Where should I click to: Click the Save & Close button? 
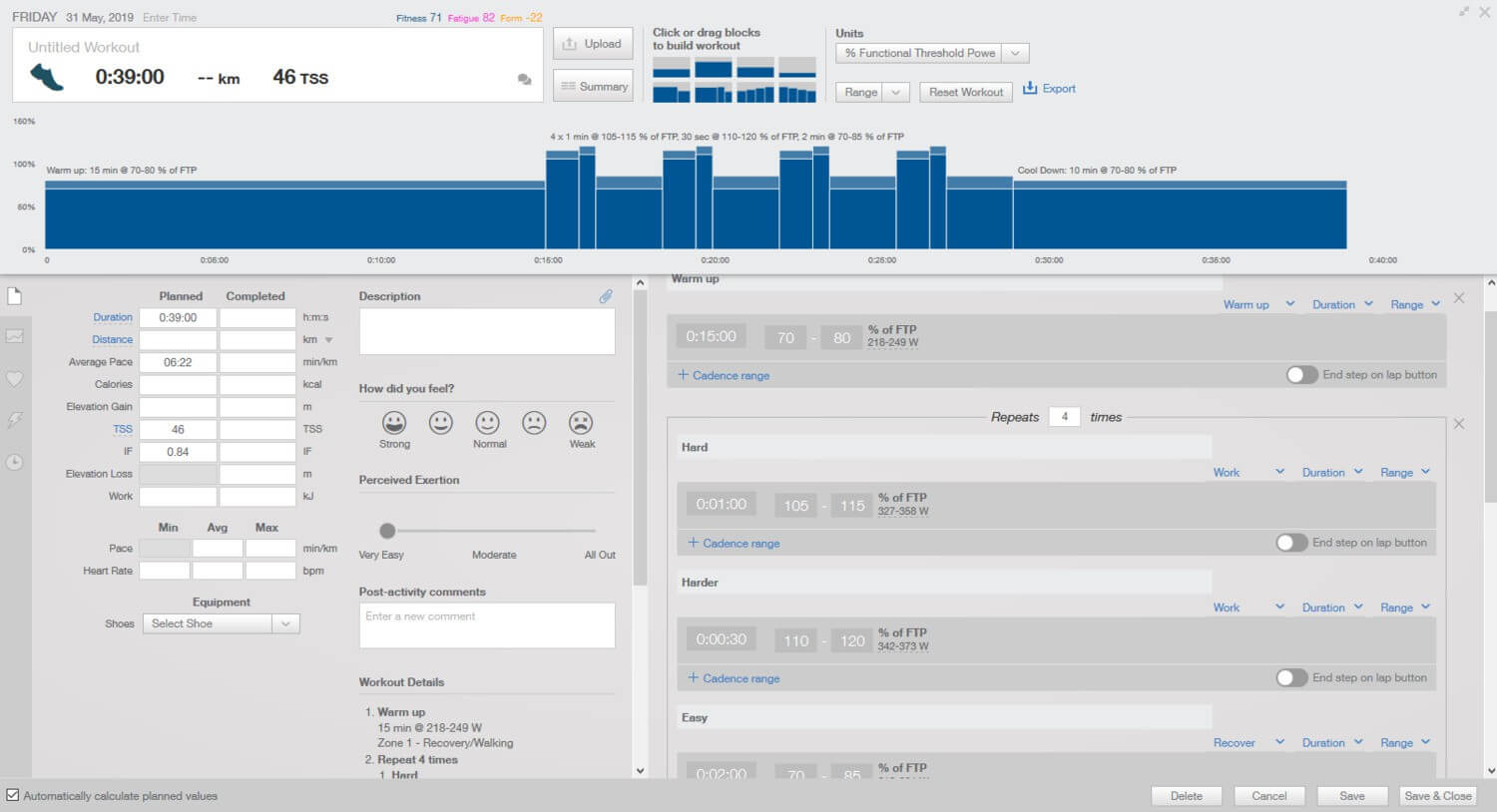coord(1437,796)
